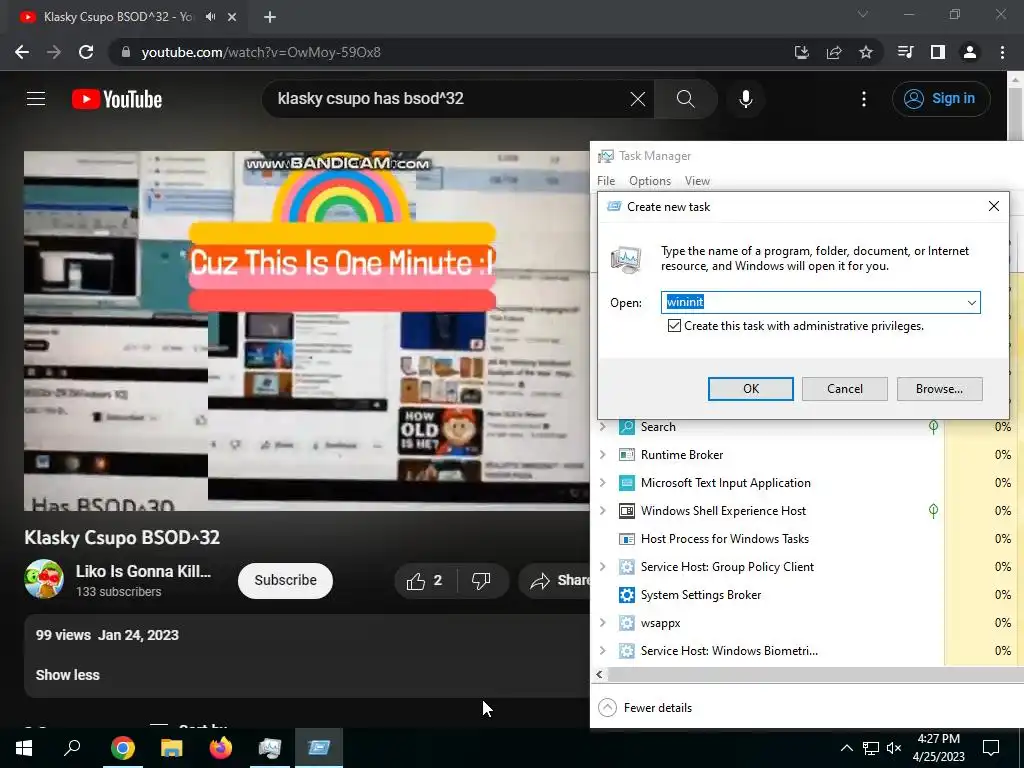Image resolution: width=1024 pixels, height=768 pixels.
Task: Expand Service Host: Windows Biometric row
Action: tap(603, 651)
